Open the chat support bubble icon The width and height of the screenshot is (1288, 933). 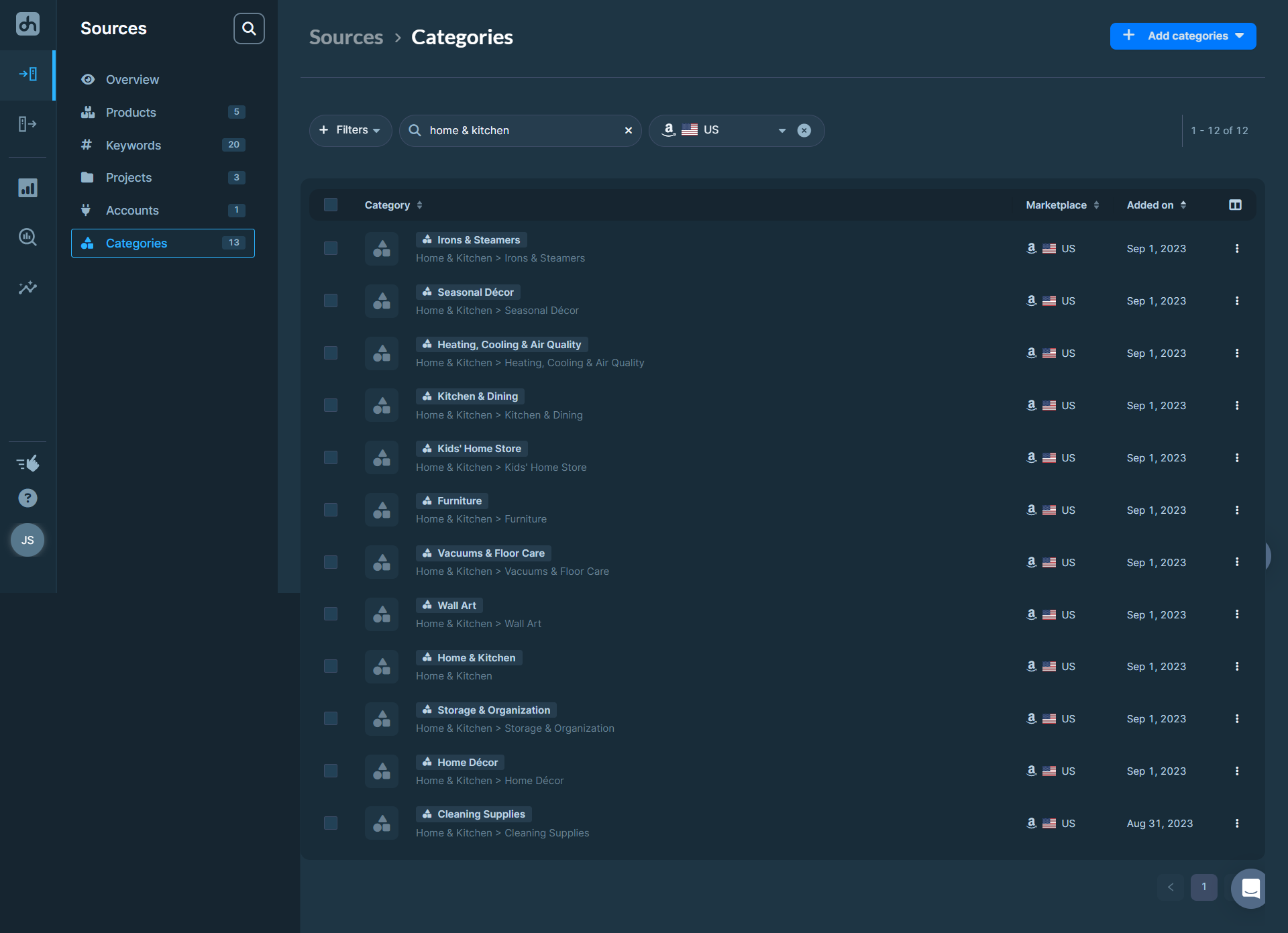tap(1250, 888)
